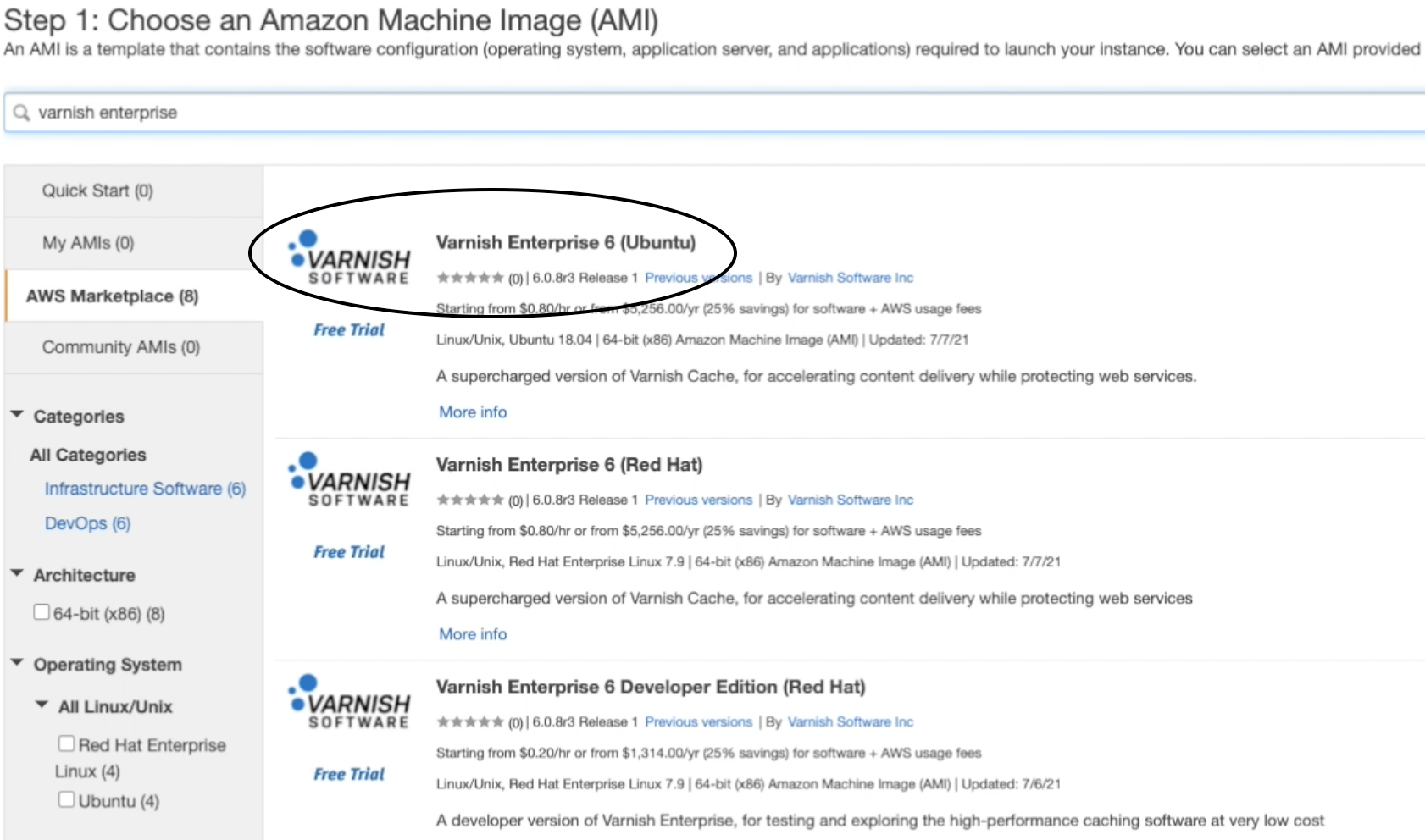Filter by Infrastructure Software (6)

click(x=145, y=489)
